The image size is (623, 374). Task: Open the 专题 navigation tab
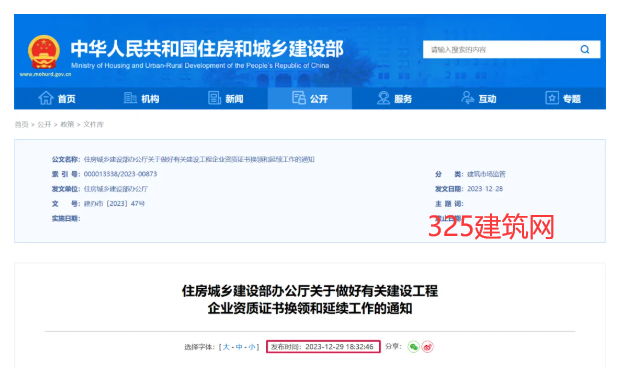pyautogui.click(x=563, y=98)
